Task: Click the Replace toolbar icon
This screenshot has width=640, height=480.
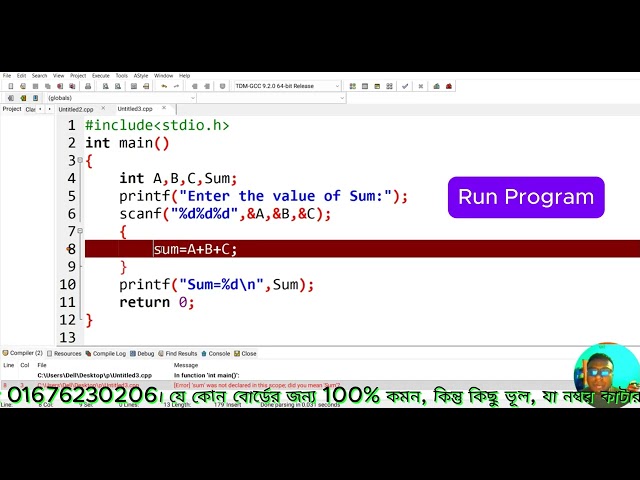Action: tap(118, 86)
